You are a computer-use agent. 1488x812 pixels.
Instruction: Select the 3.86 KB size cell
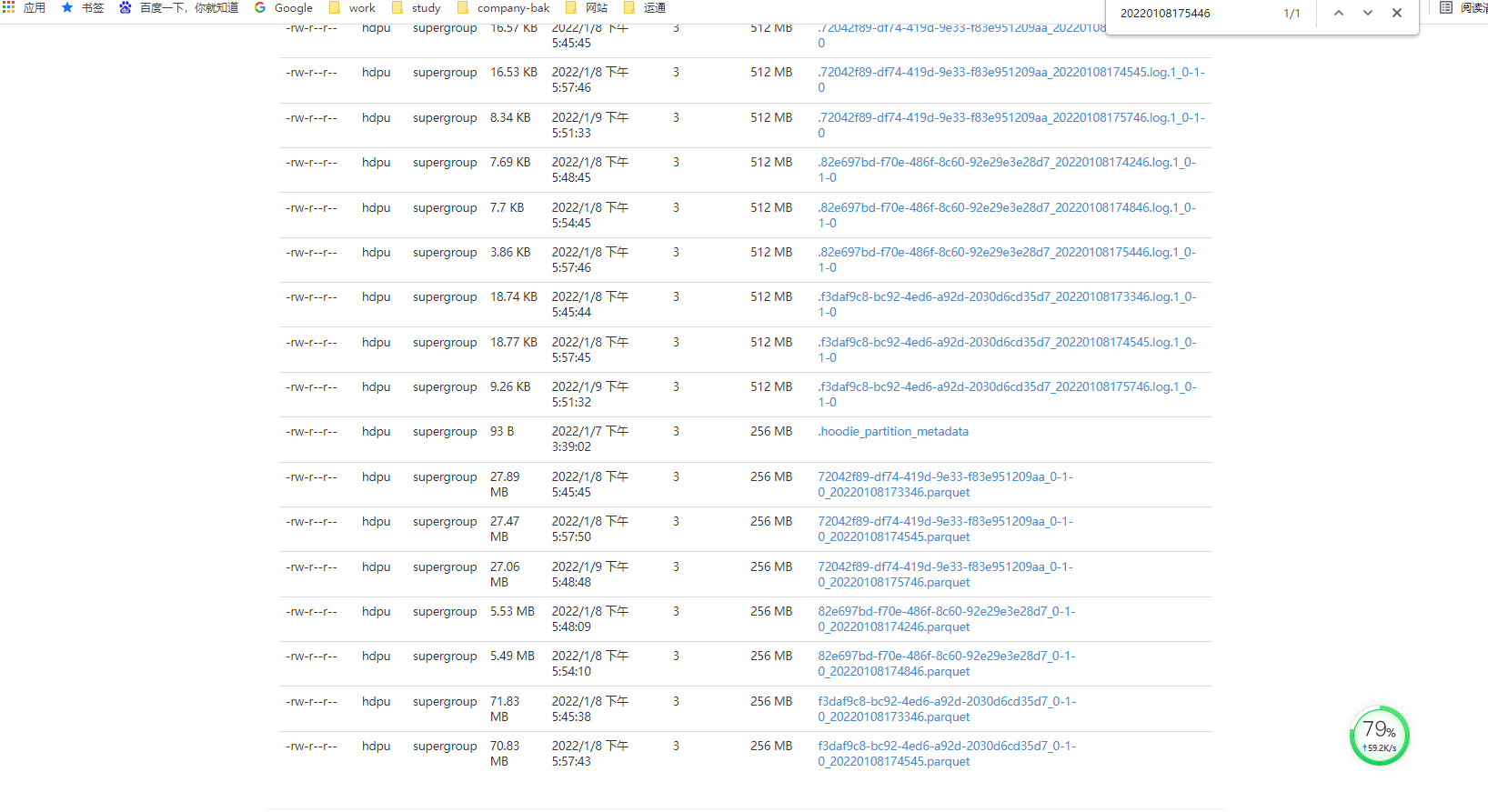pos(510,252)
